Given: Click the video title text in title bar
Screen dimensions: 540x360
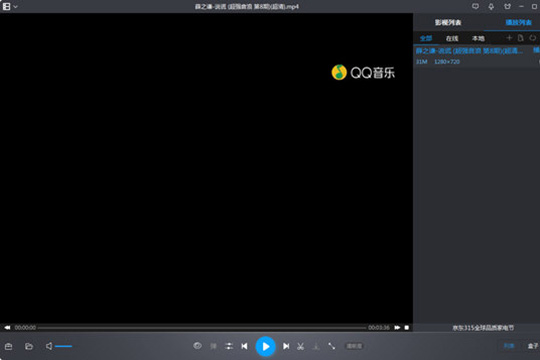Looking at the screenshot, I should point(247,7).
